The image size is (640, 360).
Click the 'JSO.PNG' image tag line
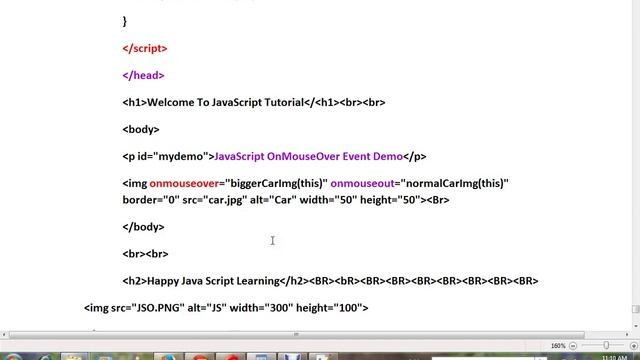pos(226,308)
